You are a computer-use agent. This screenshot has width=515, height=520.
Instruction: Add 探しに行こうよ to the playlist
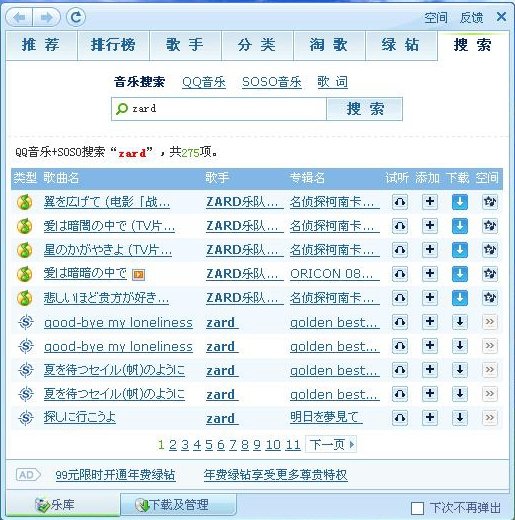click(430, 418)
